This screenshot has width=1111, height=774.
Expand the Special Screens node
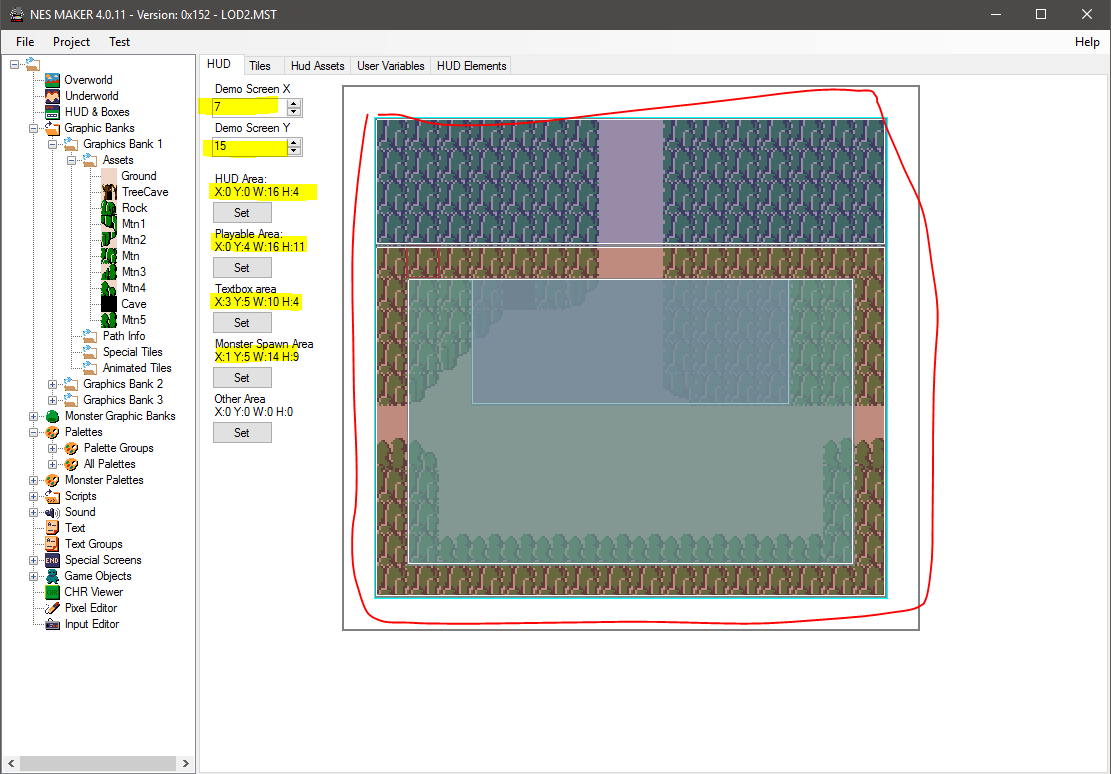pyautogui.click(x=33, y=560)
